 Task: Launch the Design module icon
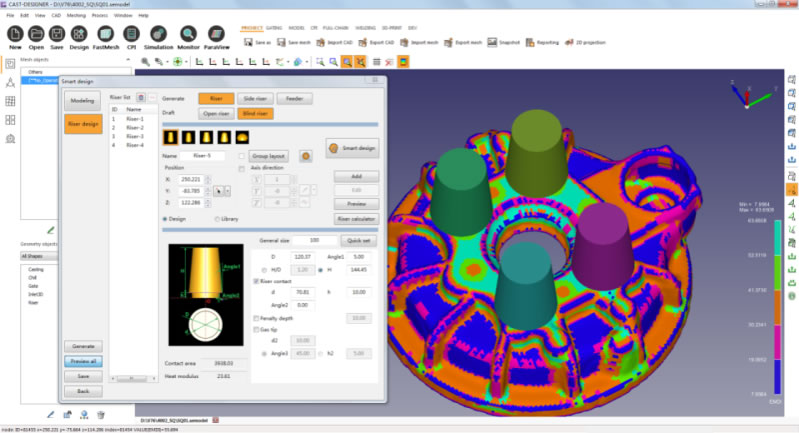point(79,34)
